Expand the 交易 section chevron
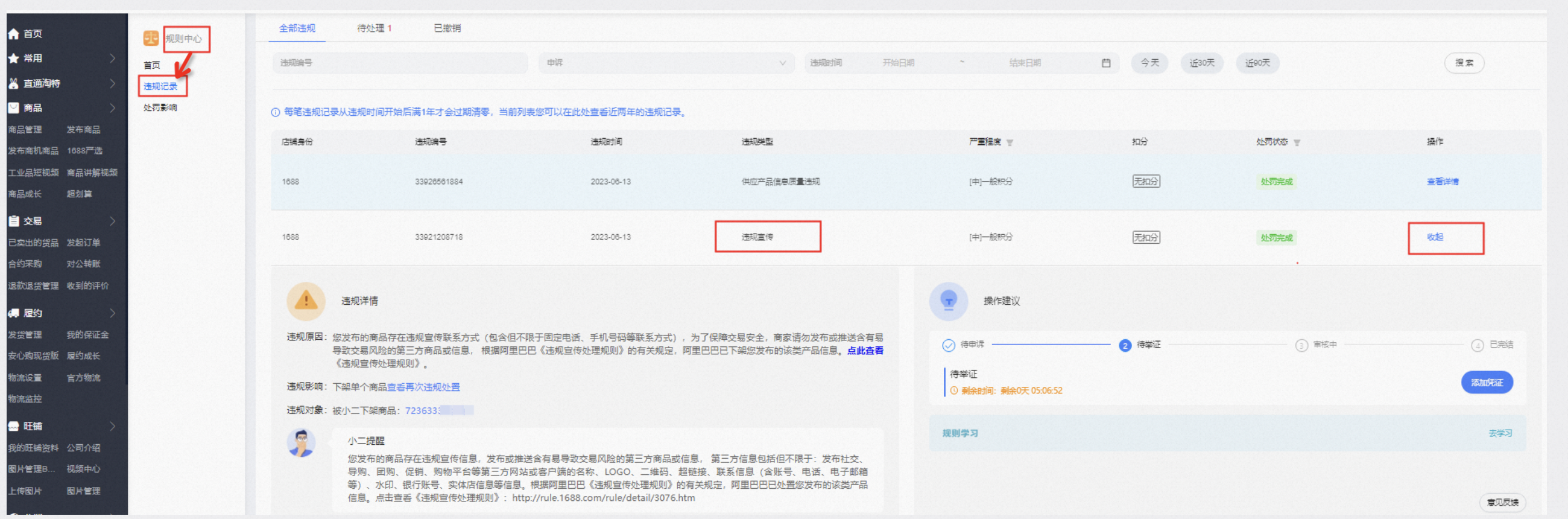 point(113,221)
